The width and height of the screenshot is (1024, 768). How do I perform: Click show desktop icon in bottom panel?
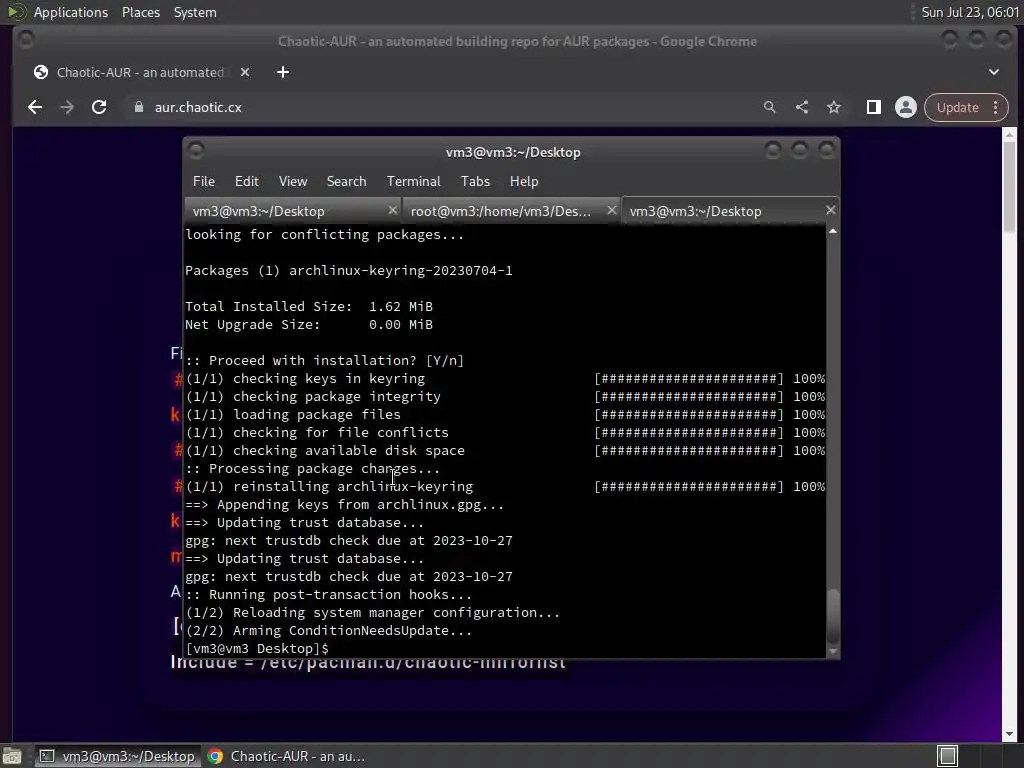[x=12, y=756]
